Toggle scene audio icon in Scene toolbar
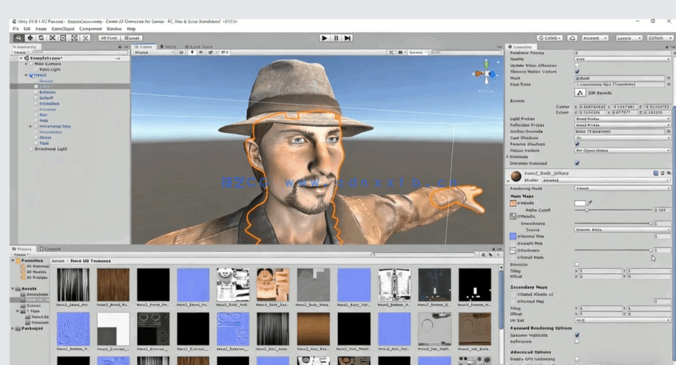676x365 pixels. pyautogui.click(x=201, y=52)
